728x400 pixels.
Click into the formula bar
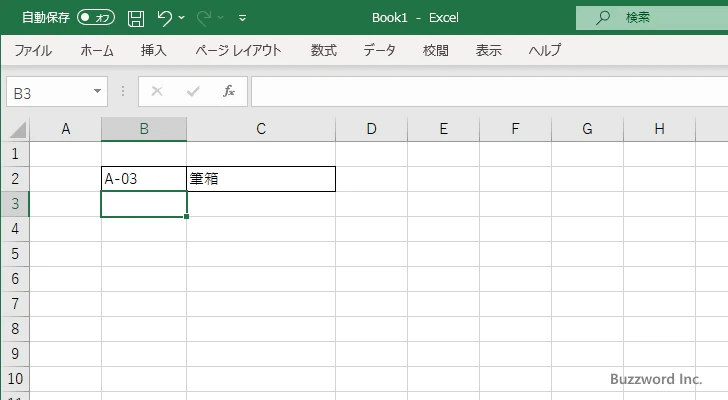pos(489,92)
